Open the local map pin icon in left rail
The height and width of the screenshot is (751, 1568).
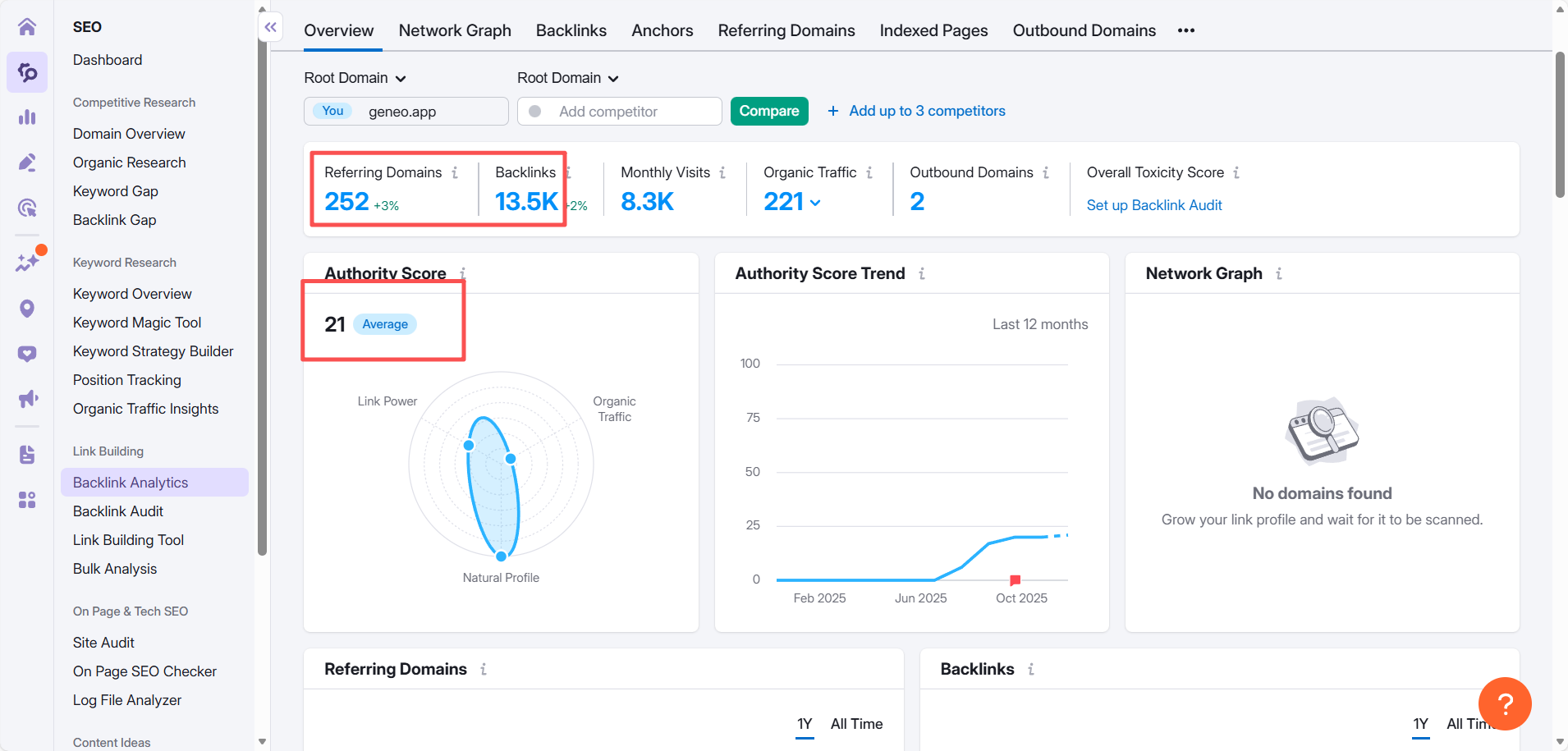click(x=27, y=309)
